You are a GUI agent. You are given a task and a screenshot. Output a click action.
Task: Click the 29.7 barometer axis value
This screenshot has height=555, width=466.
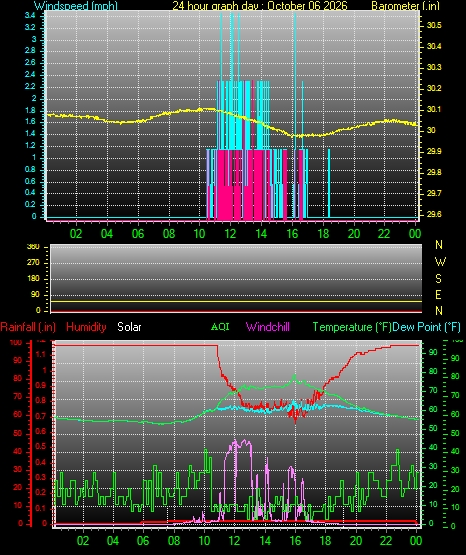(434, 193)
